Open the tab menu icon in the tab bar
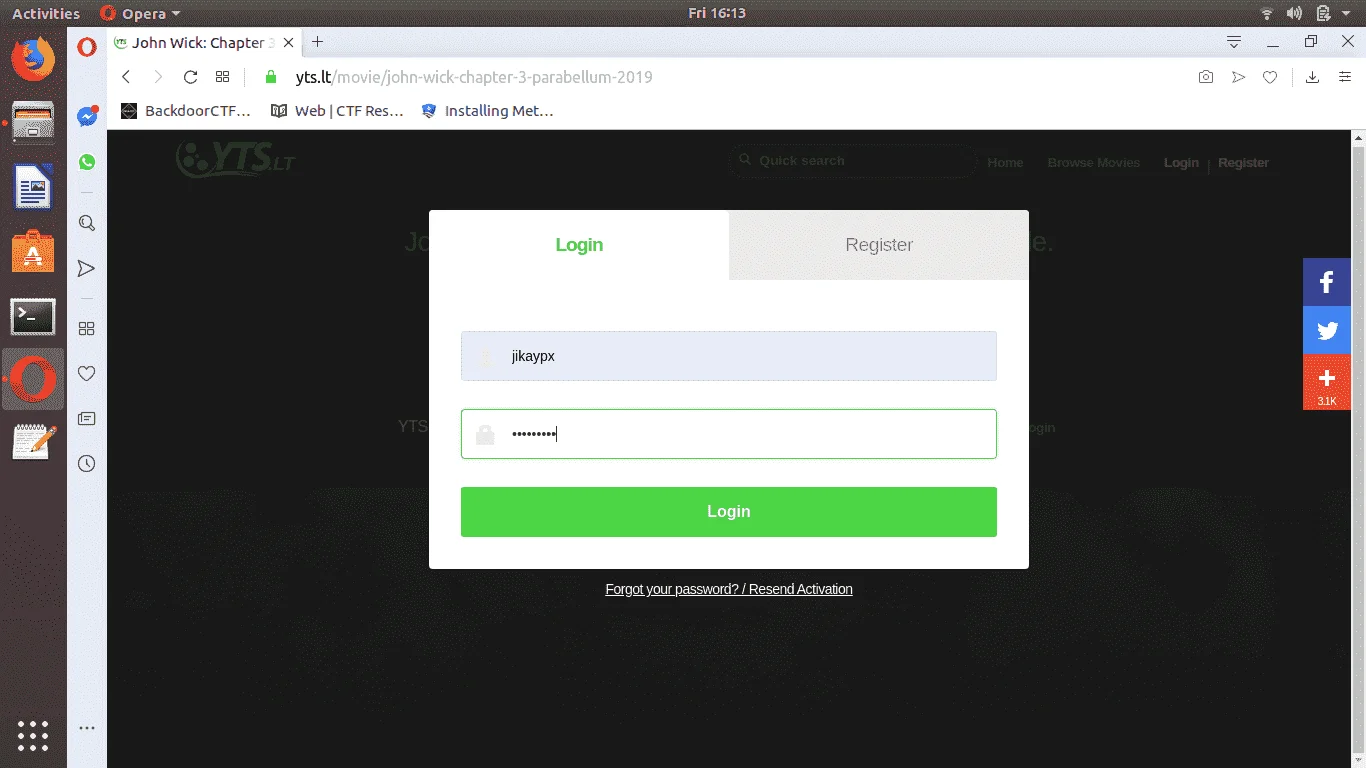Image resolution: width=1366 pixels, height=768 pixels. [x=1234, y=42]
